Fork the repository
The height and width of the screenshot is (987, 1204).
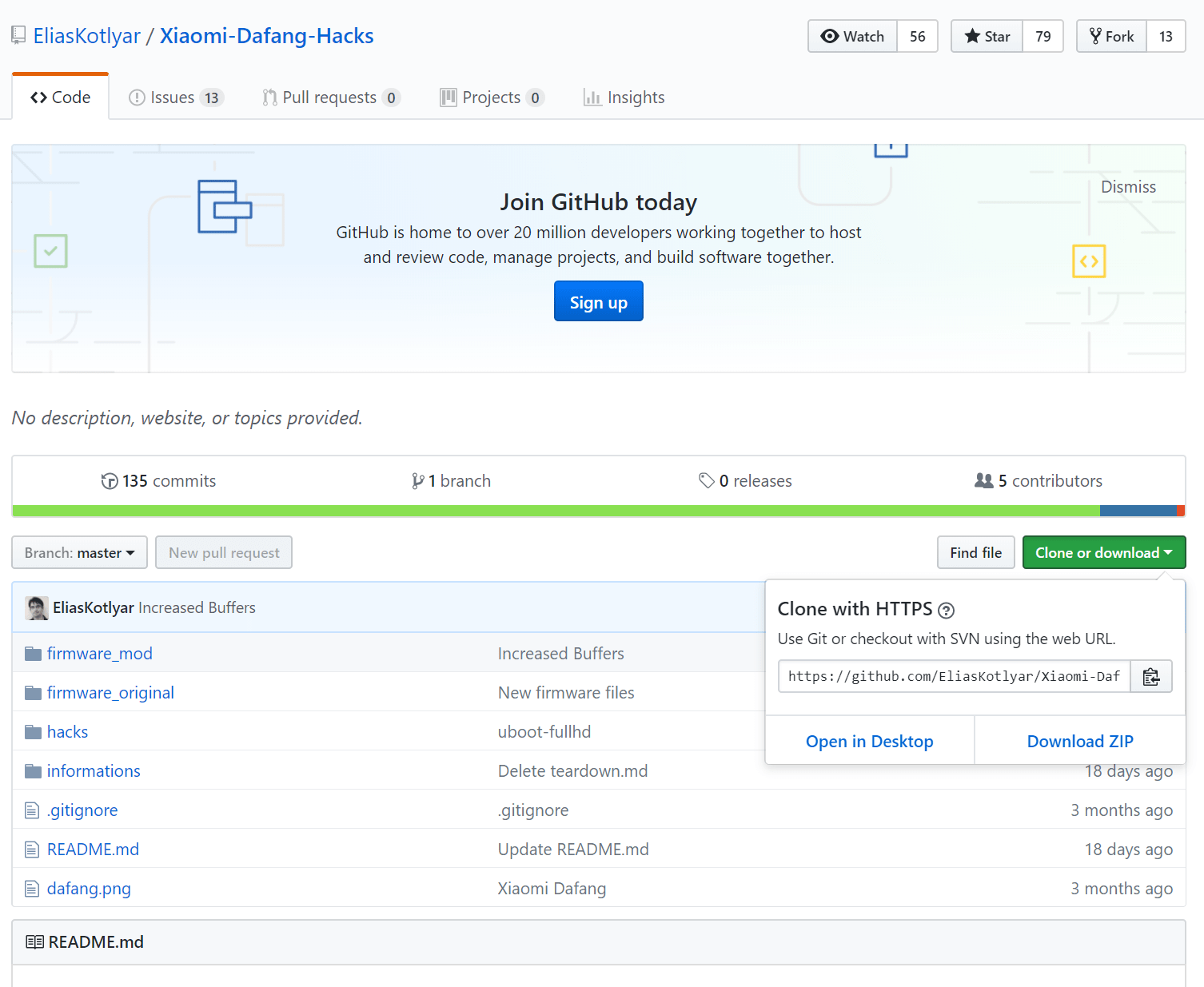coord(1111,36)
